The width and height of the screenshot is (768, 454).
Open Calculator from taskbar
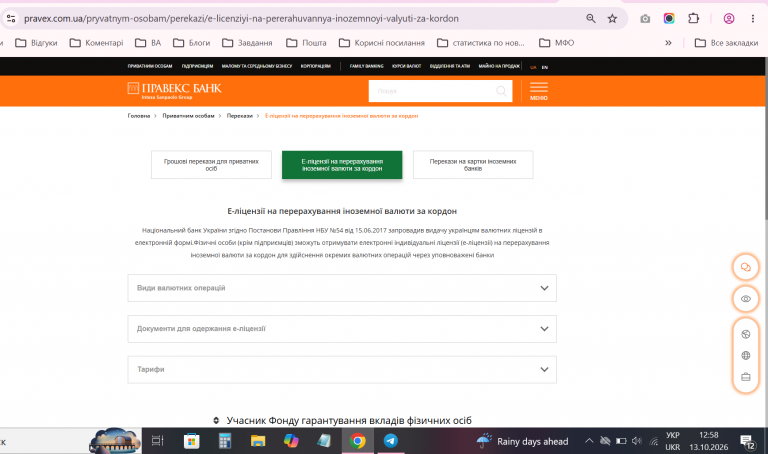coord(225,441)
